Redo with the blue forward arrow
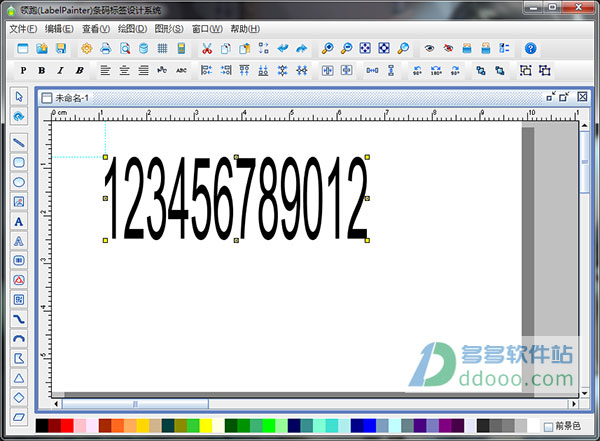 coord(302,48)
